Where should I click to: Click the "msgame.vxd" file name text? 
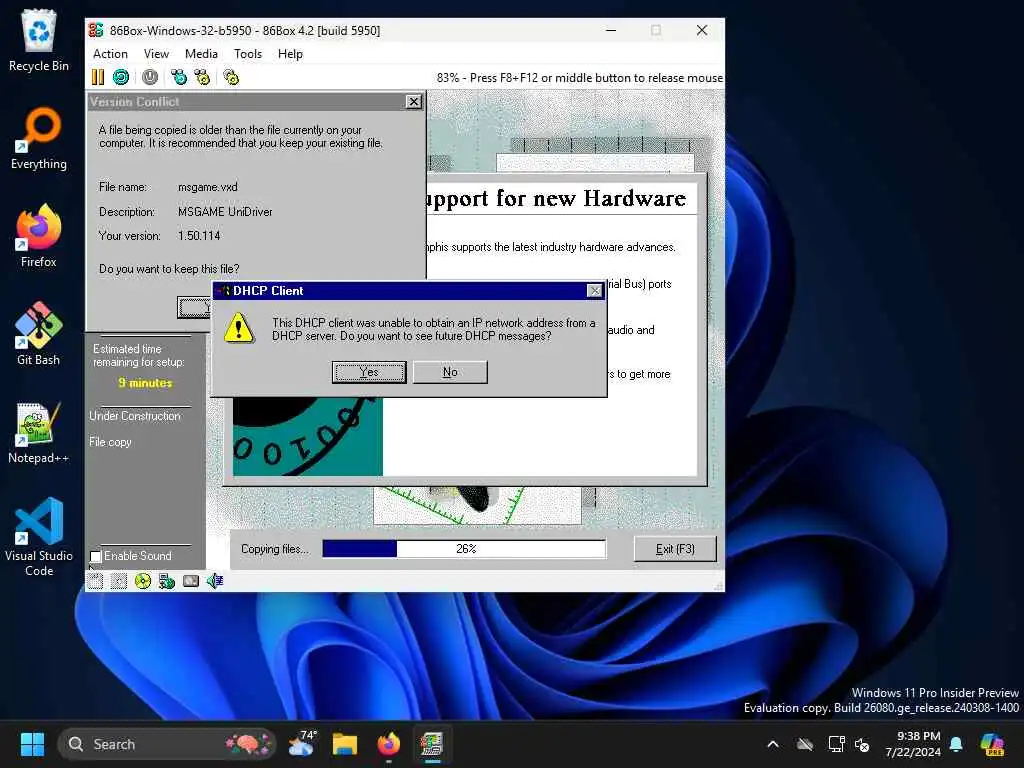point(208,187)
